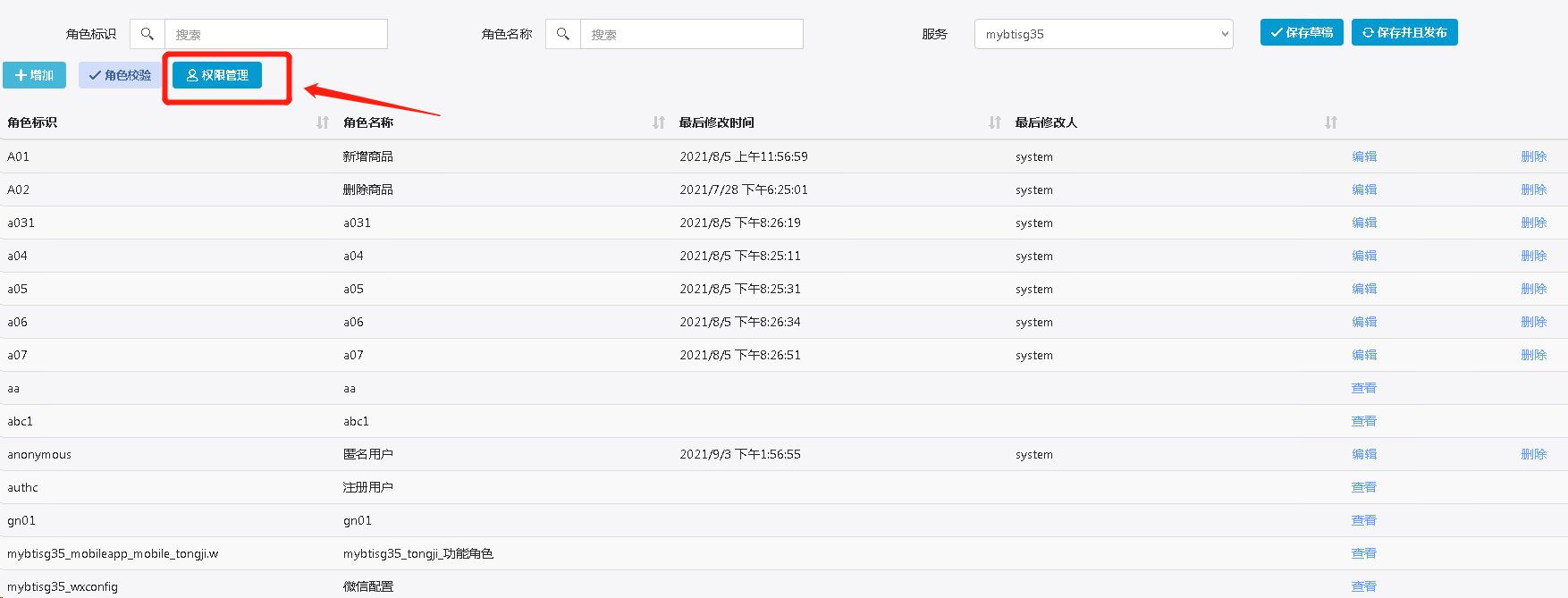
Task: Click 保存草稿 save draft button
Action: (x=1302, y=32)
